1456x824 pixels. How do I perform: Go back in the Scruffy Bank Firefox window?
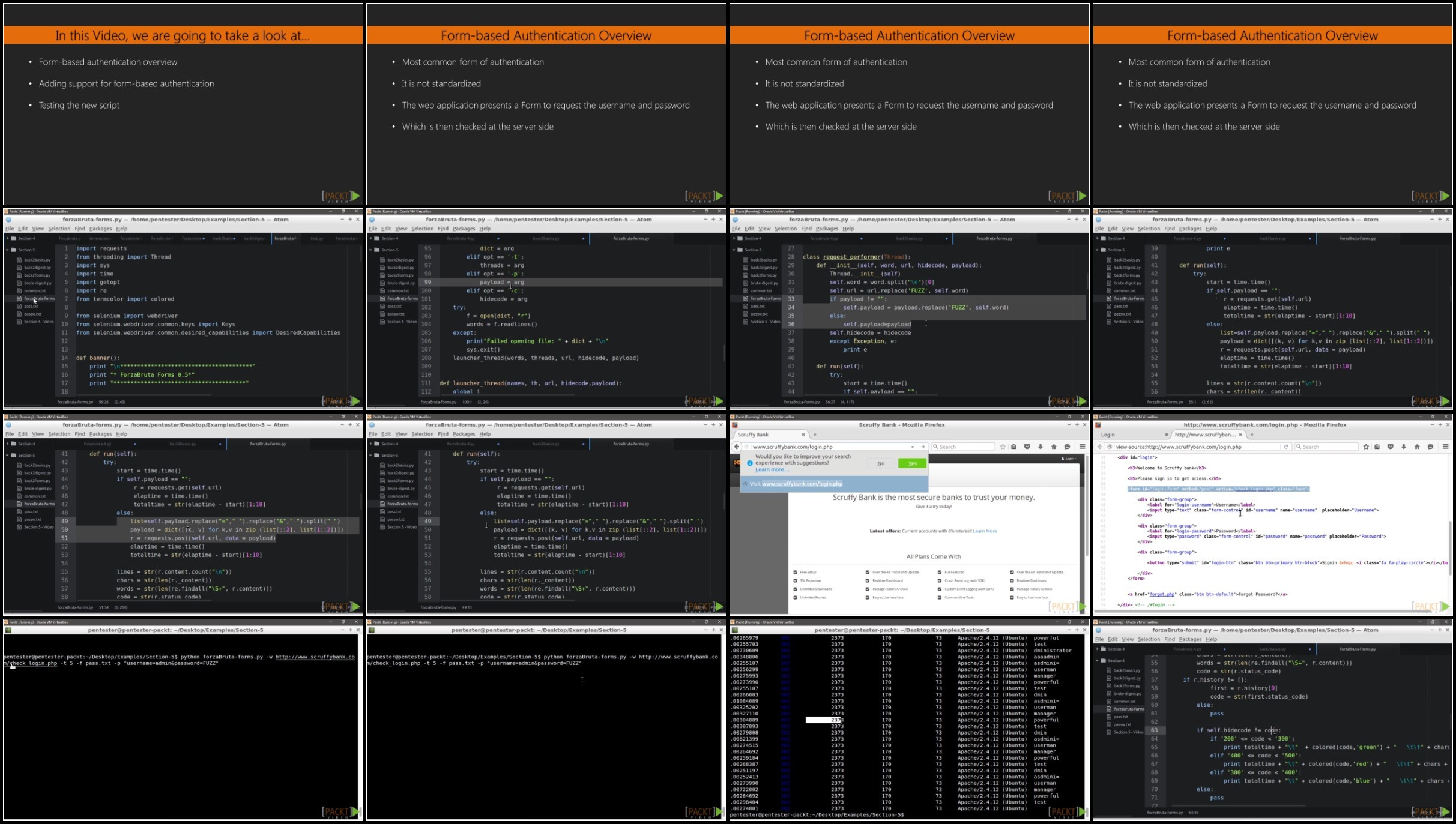[x=737, y=447]
